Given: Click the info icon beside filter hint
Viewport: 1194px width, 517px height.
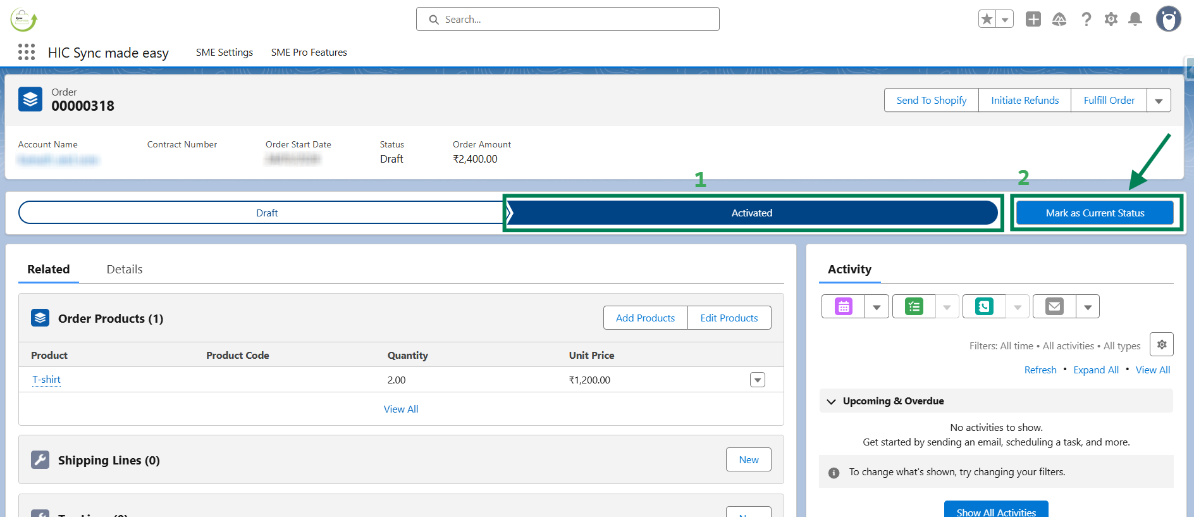Looking at the screenshot, I should point(835,472).
